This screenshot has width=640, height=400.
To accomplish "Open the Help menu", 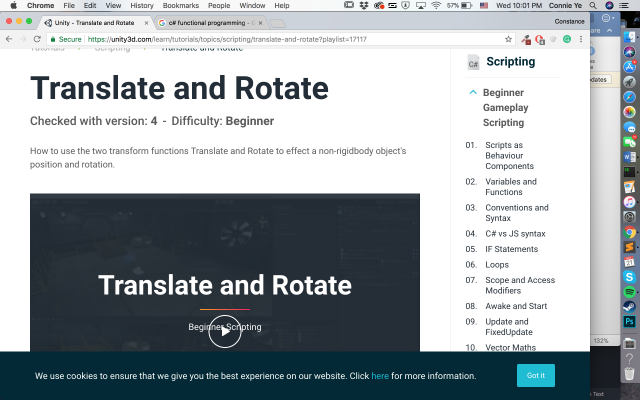I will click(x=282, y=5).
